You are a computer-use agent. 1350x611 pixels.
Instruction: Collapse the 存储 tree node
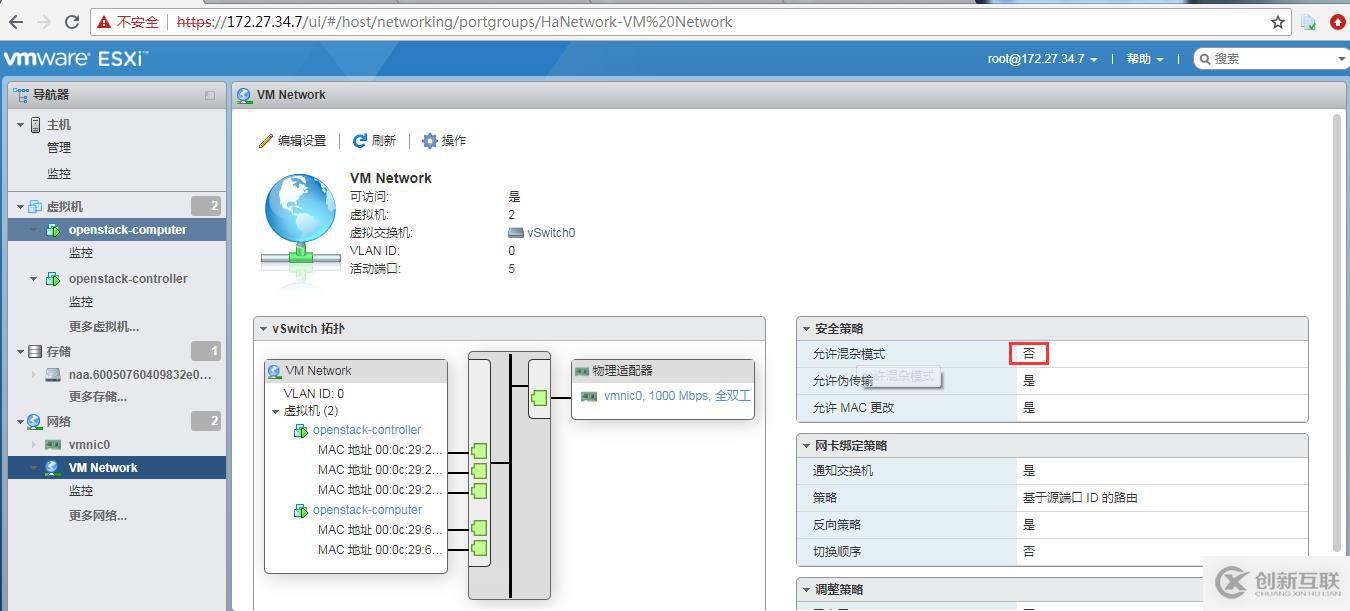(20, 352)
